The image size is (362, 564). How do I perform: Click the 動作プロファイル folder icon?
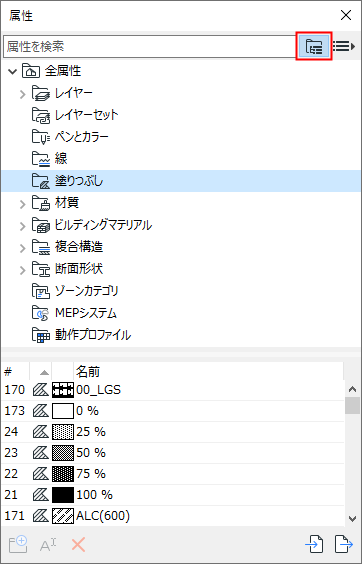[41, 336]
